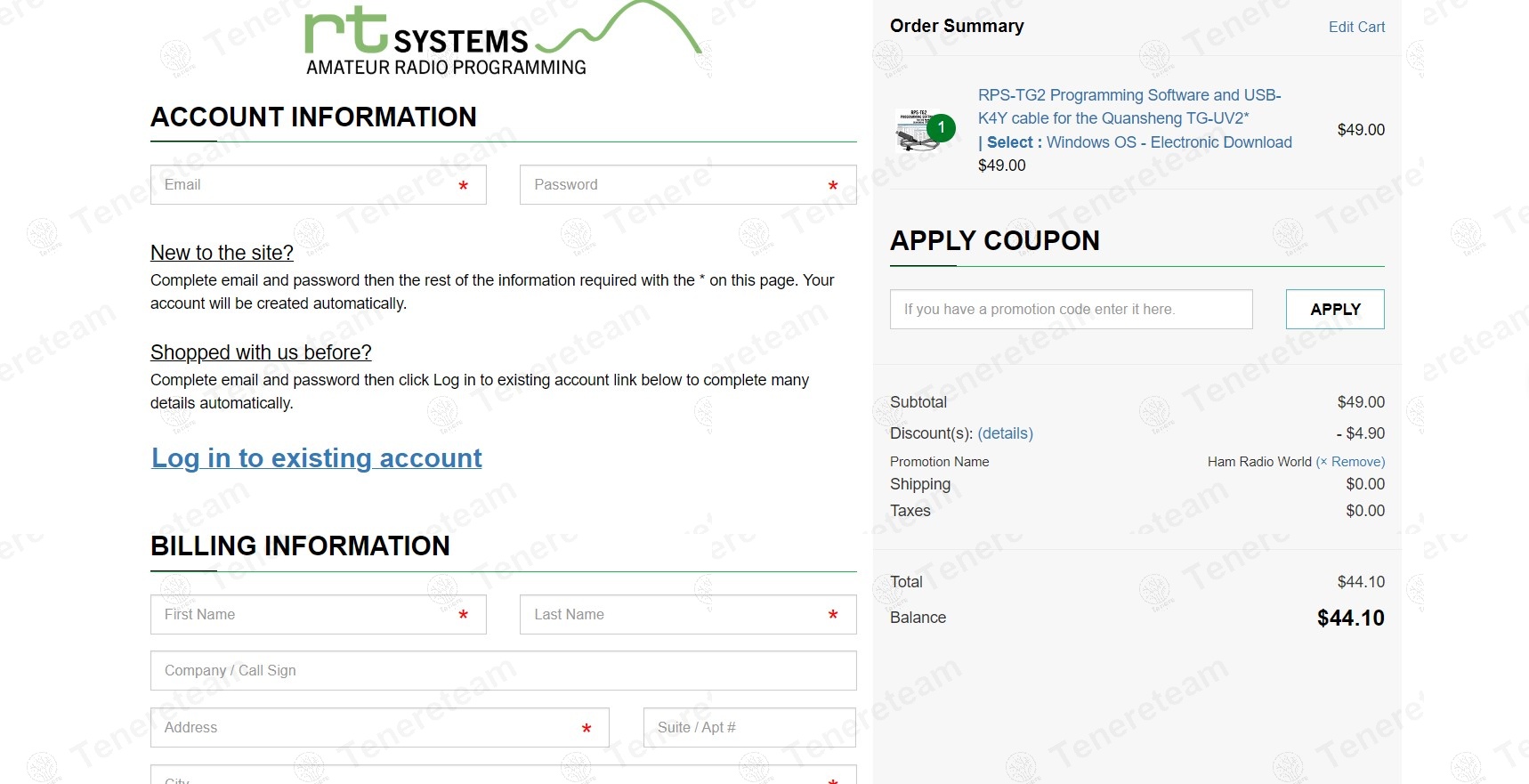The width and height of the screenshot is (1529, 784).
Task: Select the Suite / Apt # field
Action: [x=748, y=728]
